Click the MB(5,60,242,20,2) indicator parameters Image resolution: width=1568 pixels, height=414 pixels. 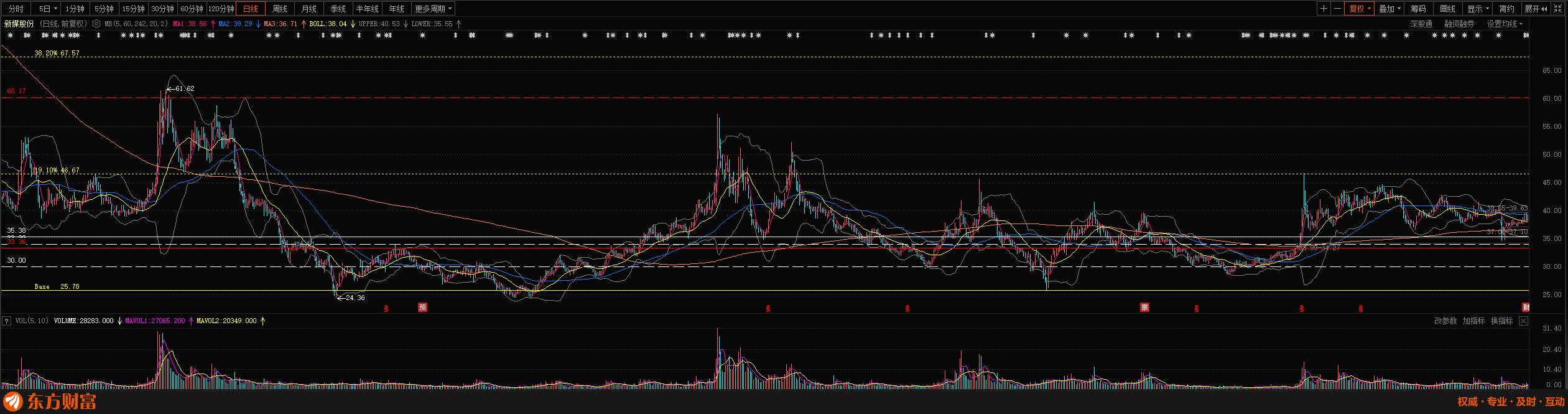click(136, 24)
